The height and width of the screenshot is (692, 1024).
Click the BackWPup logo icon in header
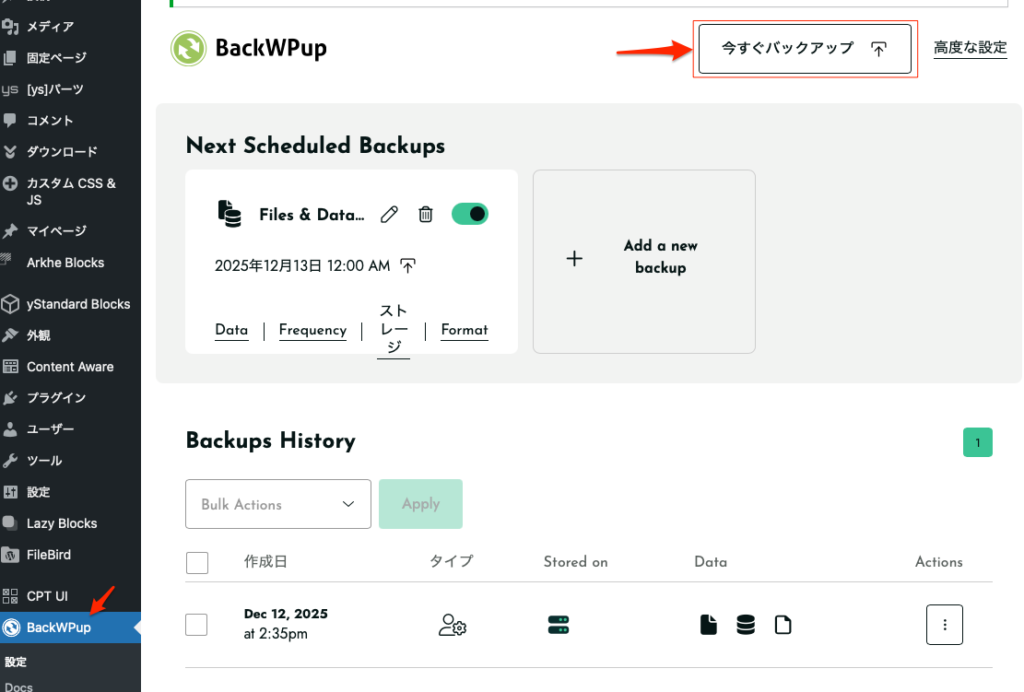pyautogui.click(x=188, y=48)
